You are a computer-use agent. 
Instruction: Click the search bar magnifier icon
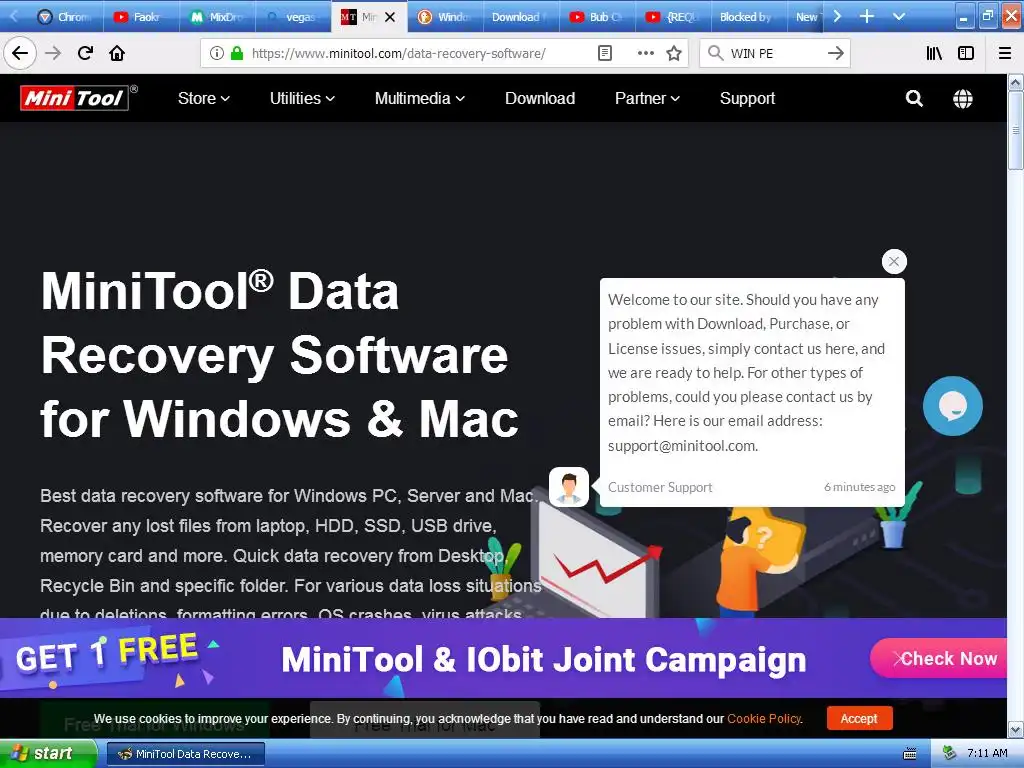(x=716, y=53)
